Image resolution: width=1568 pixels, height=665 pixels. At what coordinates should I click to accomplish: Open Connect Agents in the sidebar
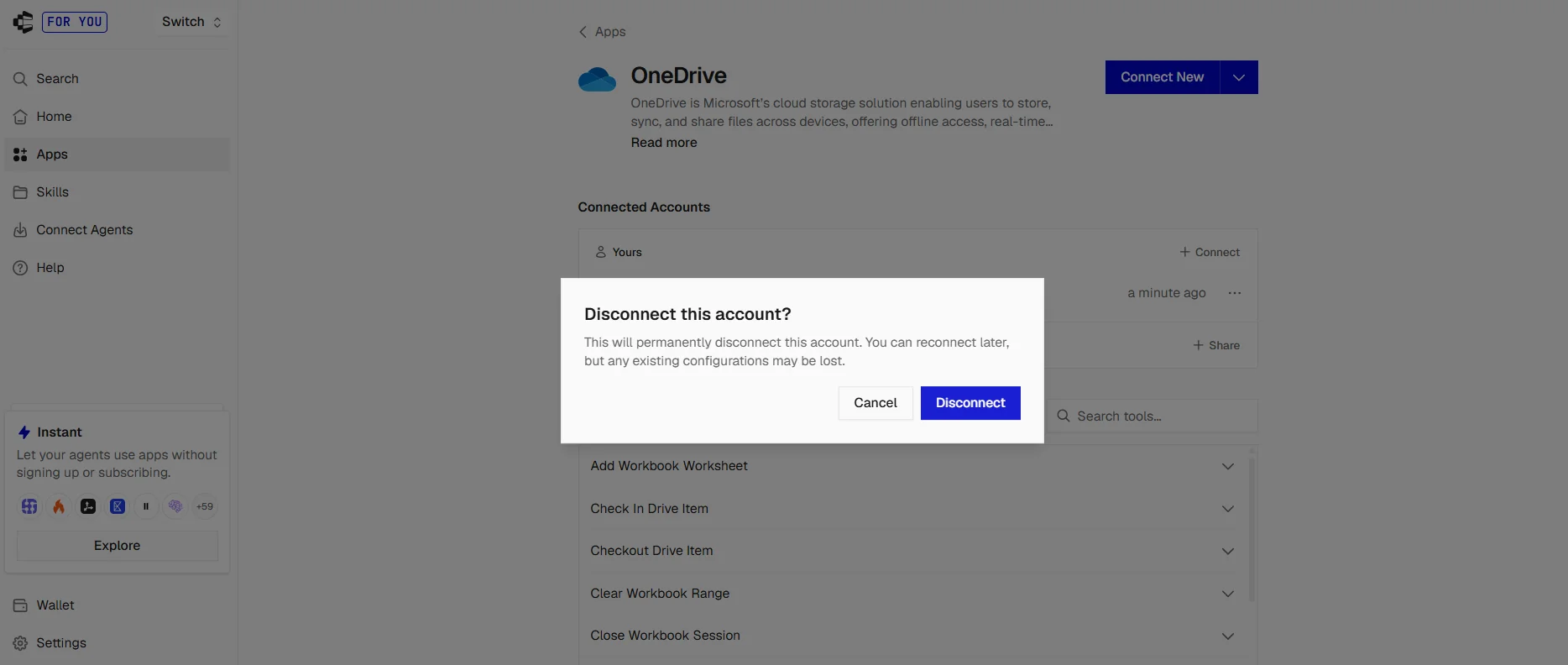pyautogui.click(x=117, y=230)
